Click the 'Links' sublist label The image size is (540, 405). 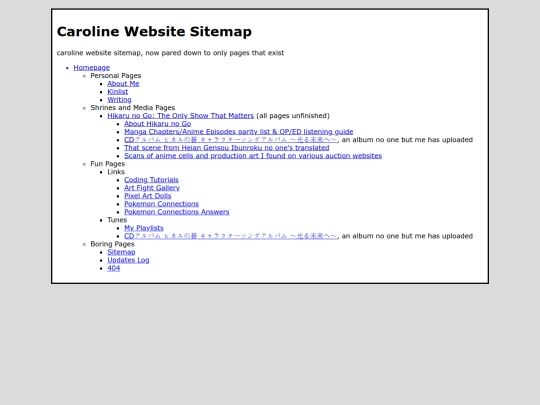[116, 172]
